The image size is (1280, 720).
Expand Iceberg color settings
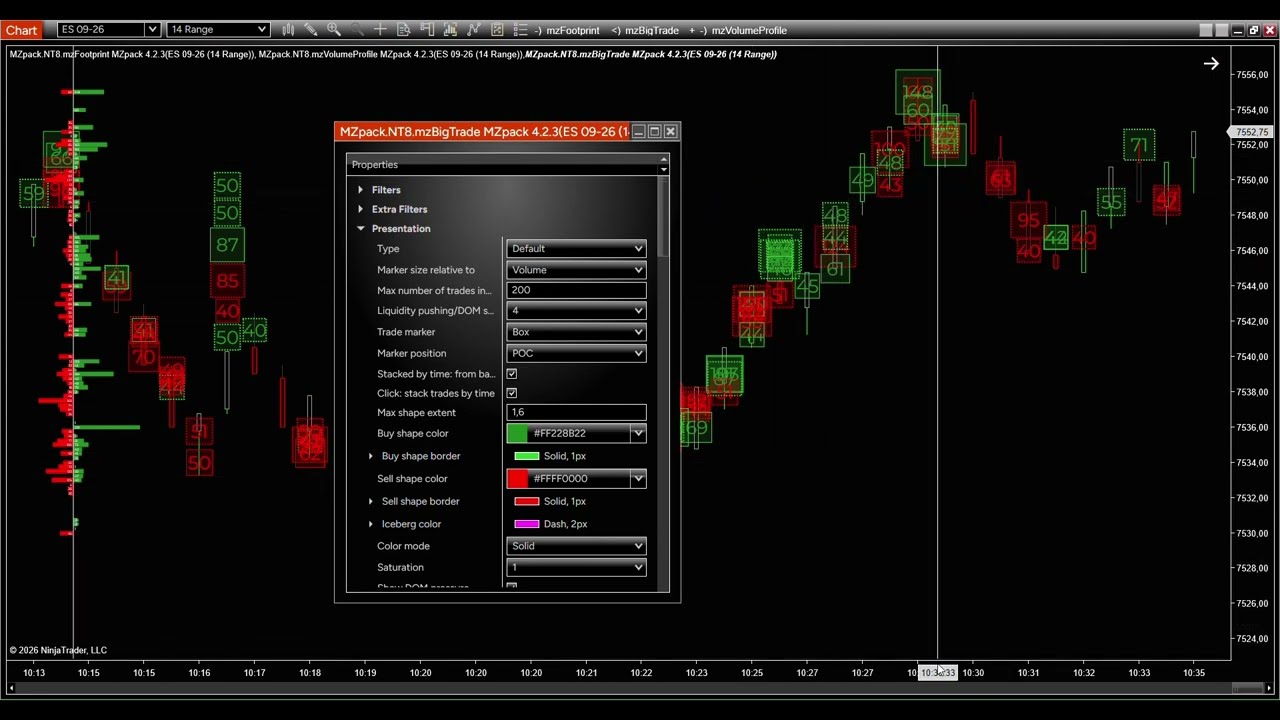(x=371, y=524)
